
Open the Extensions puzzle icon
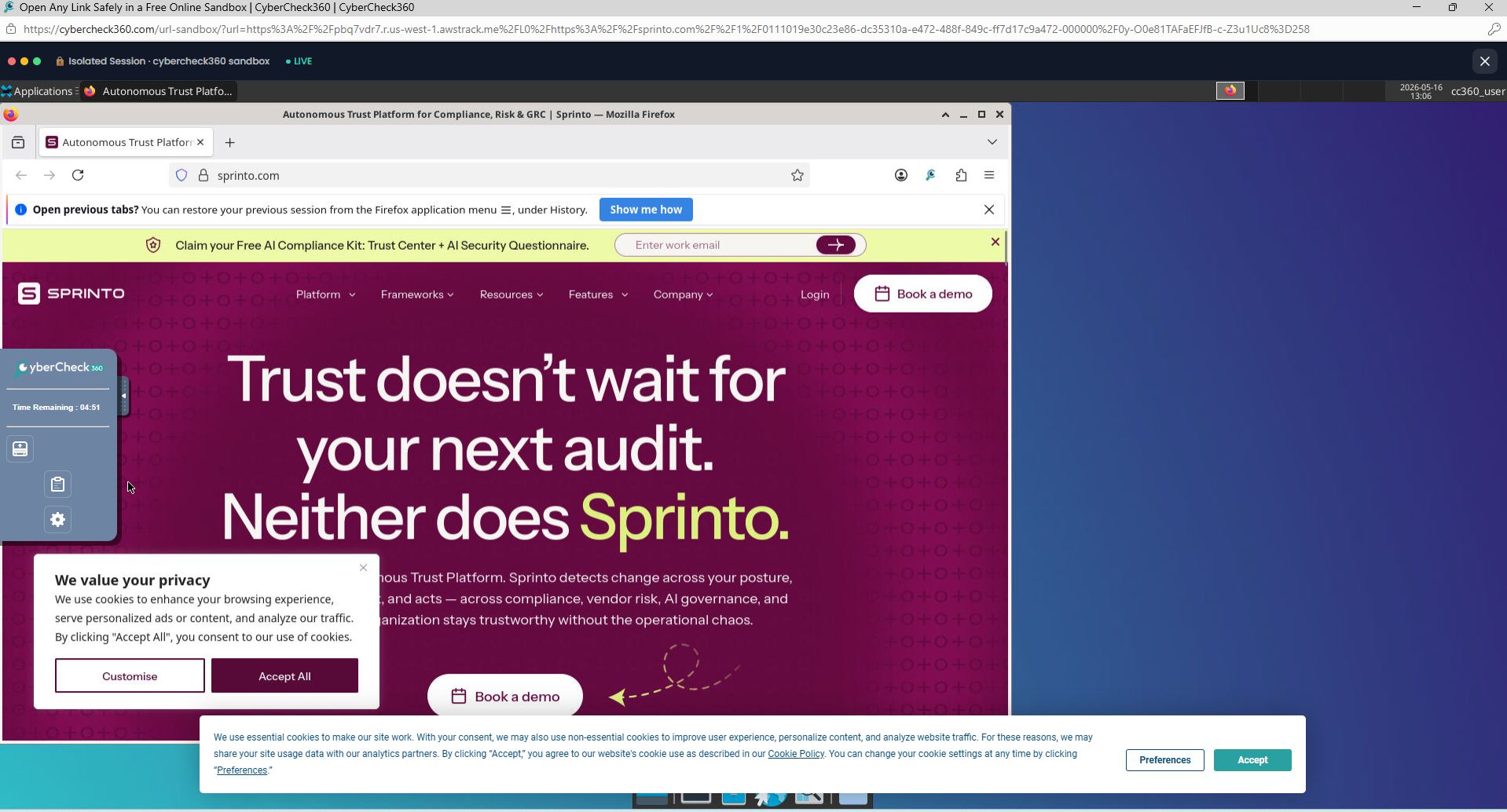click(961, 175)
